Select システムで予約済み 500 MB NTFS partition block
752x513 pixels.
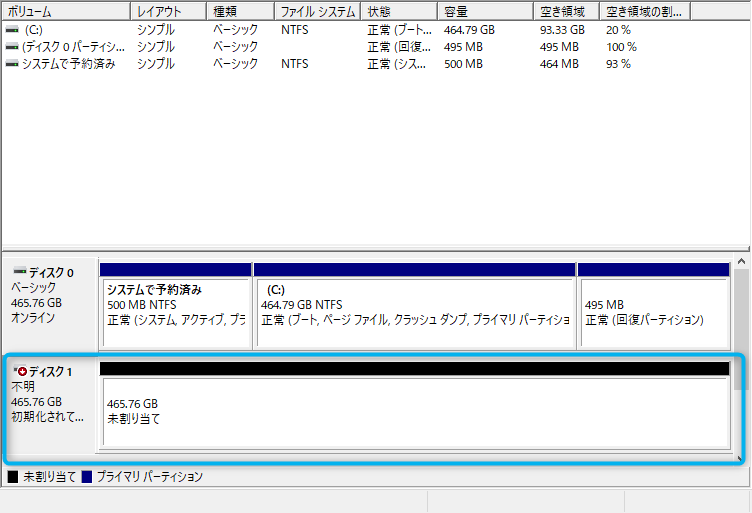pyautogui.click(x=176, y=306)
